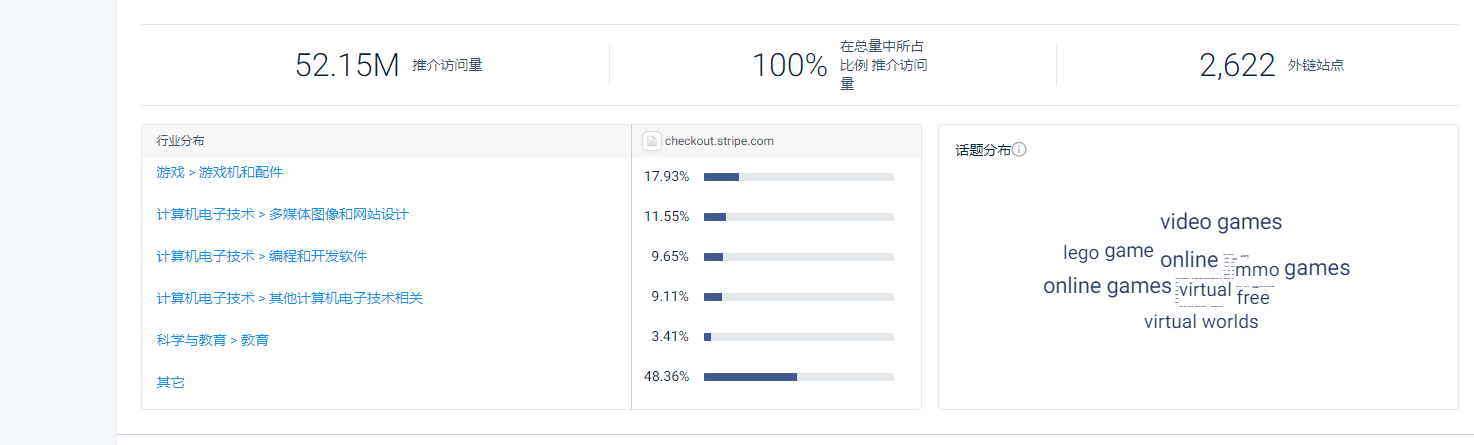Click the info icon next to 话题分布
The image size is (1474, 445).
[x=1019, y=150]
